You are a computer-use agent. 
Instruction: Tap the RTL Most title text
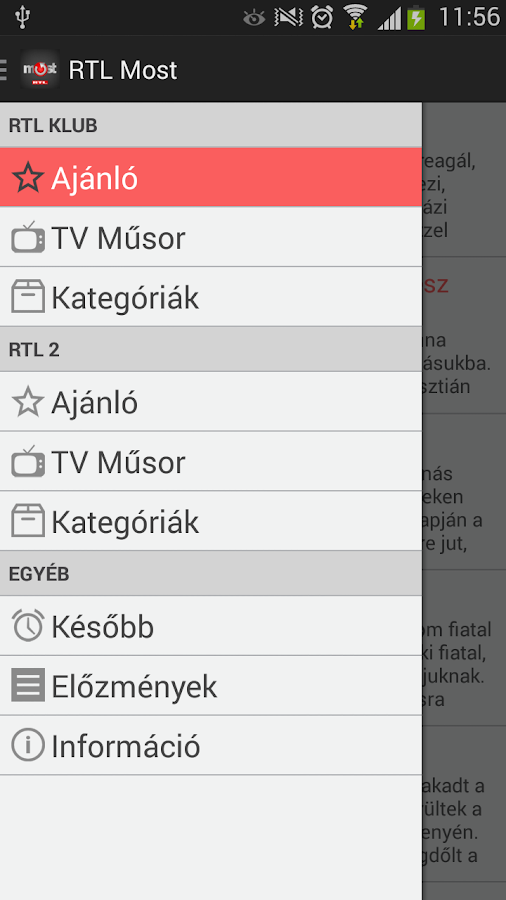[123, 70]
